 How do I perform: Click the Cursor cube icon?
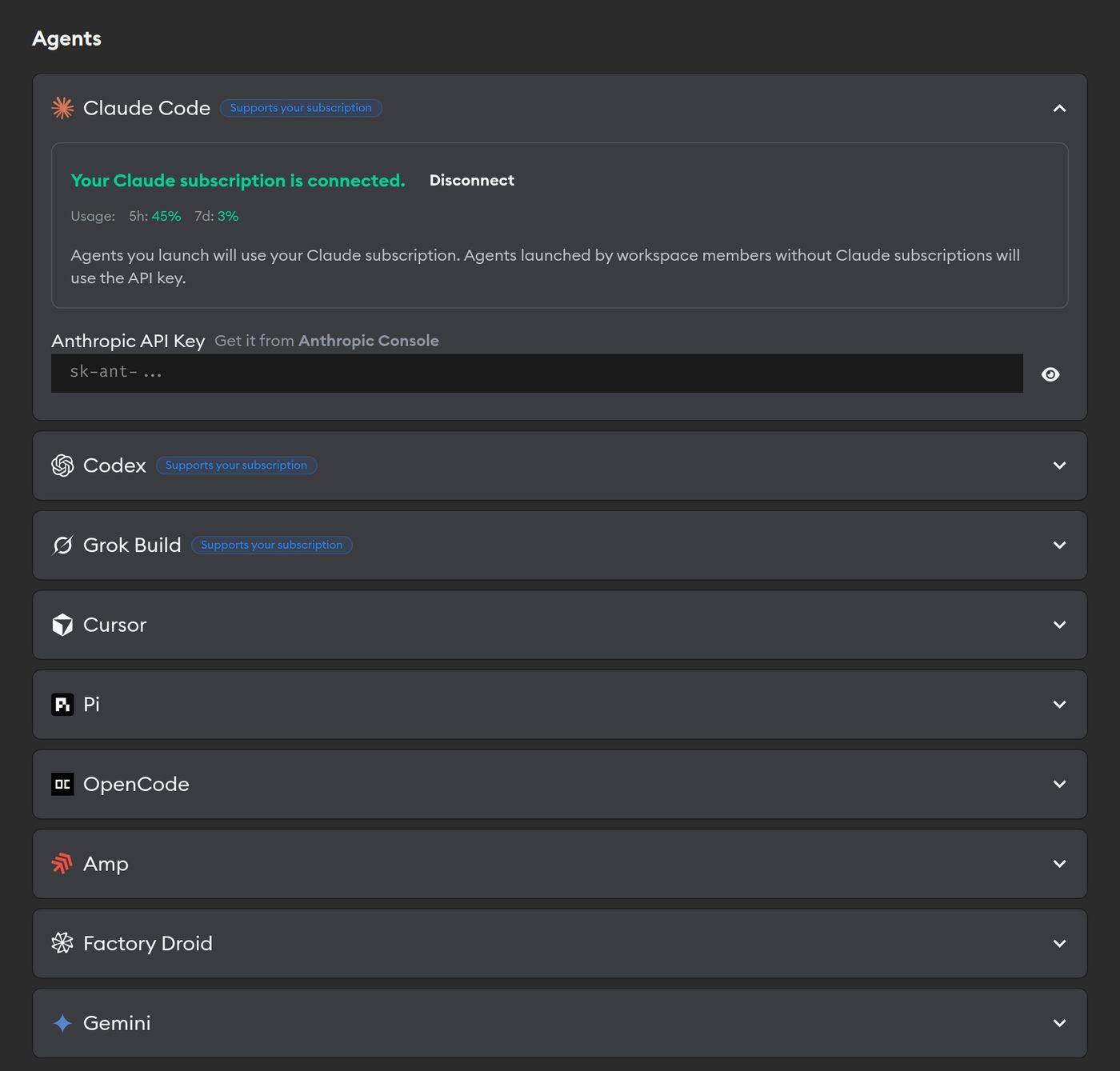[62, 625]
